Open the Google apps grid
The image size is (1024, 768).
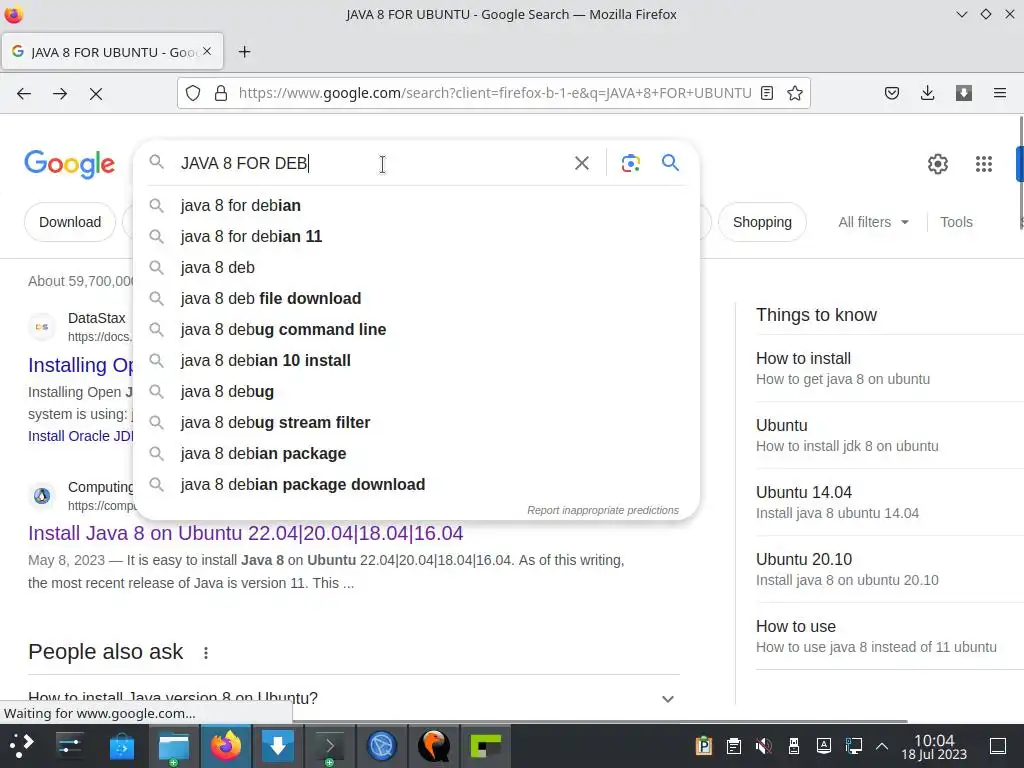984,164
